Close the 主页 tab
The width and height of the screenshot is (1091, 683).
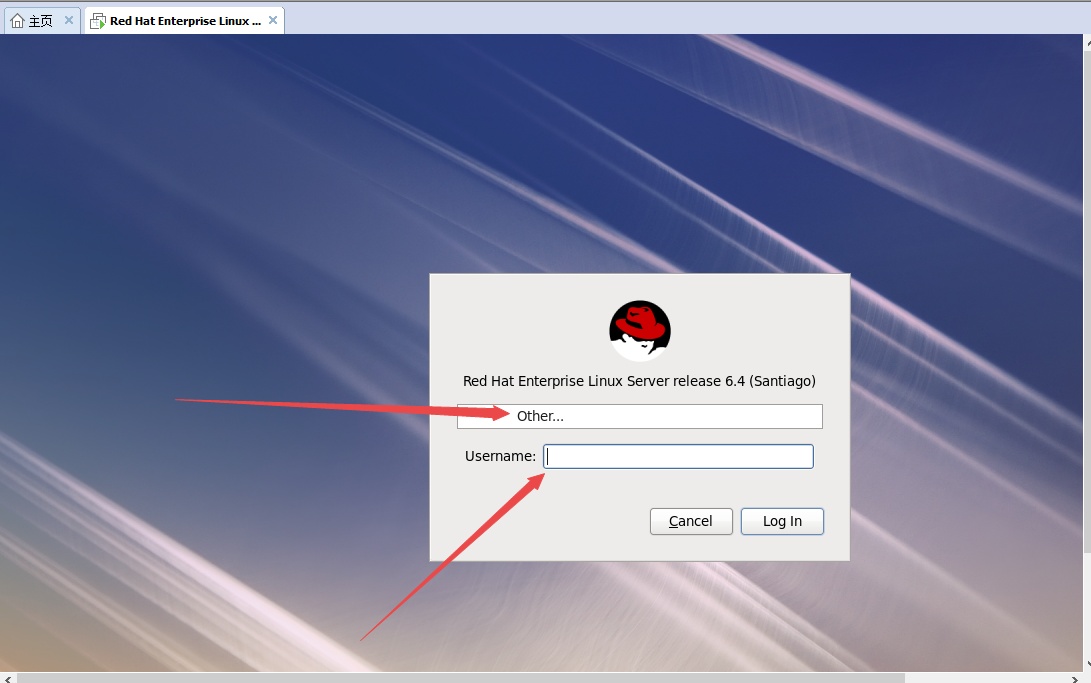pyautogui.click(x=69, y=20)
